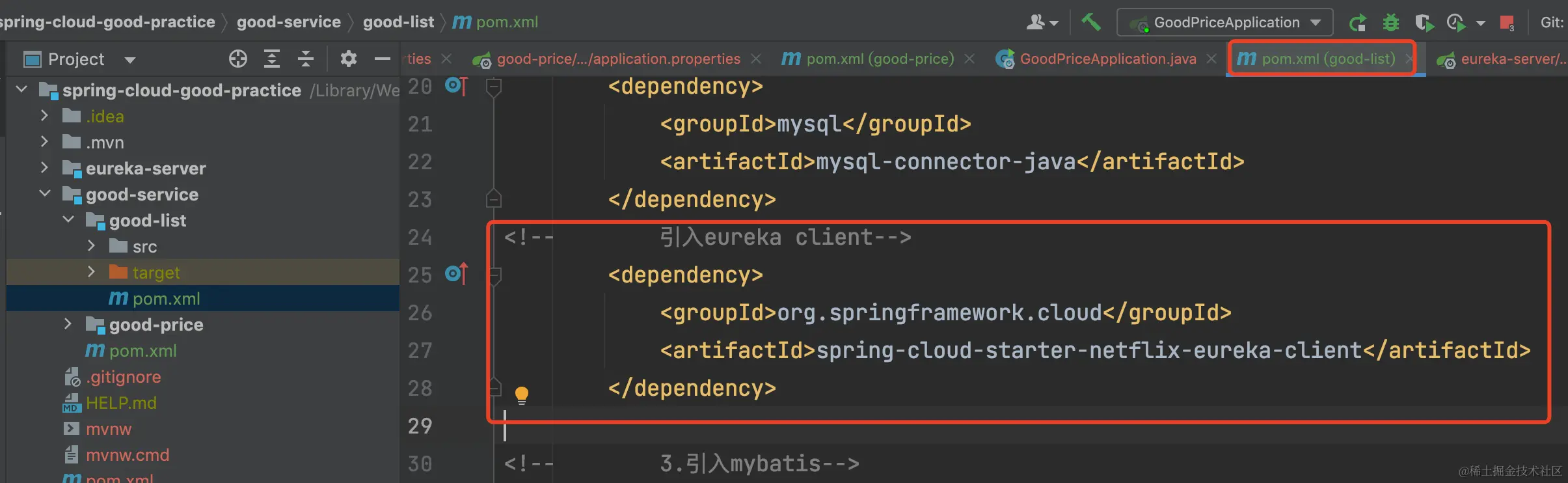The height and width of the screenshot is (483, 1568).
Task: Close the truncated 'ties' tab
Action: pos(446,59)
